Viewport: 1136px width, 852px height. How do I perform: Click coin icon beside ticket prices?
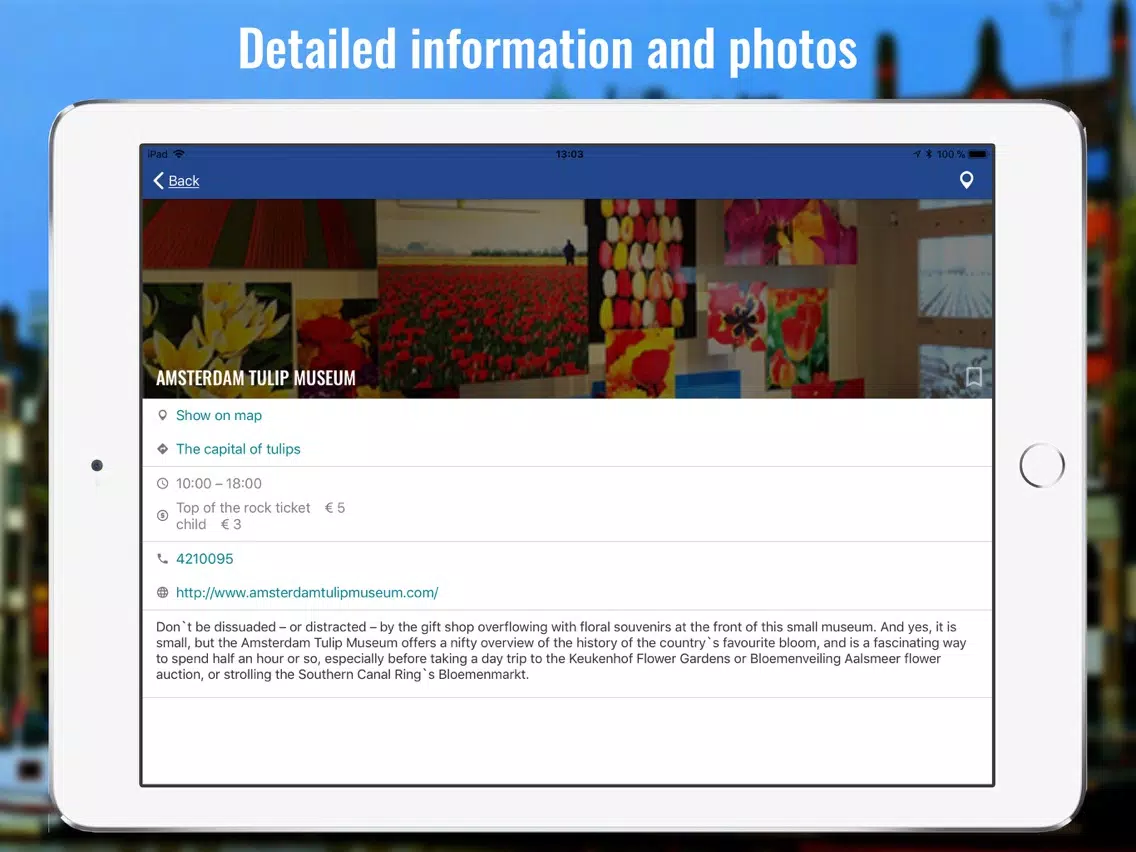pos(162,515)
